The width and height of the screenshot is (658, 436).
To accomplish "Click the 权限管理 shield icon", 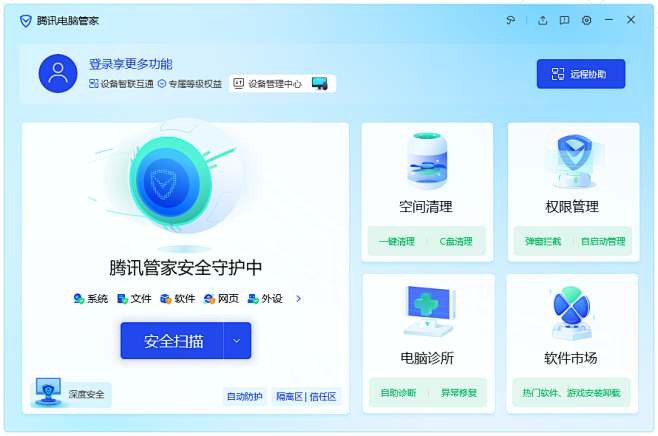I will (x=574, y=161).
